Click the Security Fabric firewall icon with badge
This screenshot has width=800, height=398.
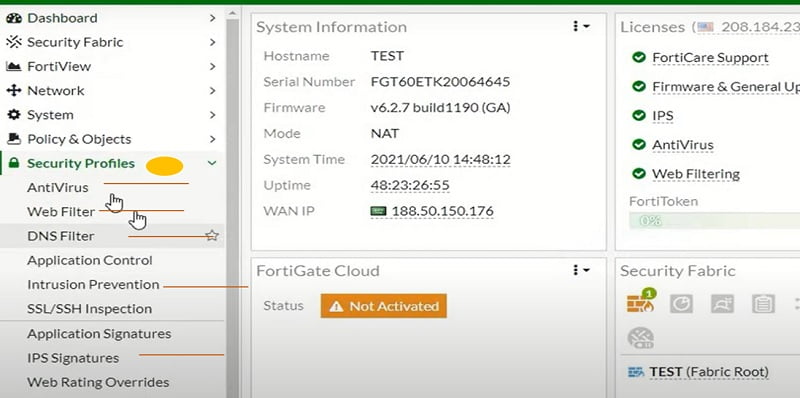pos(641,302)
